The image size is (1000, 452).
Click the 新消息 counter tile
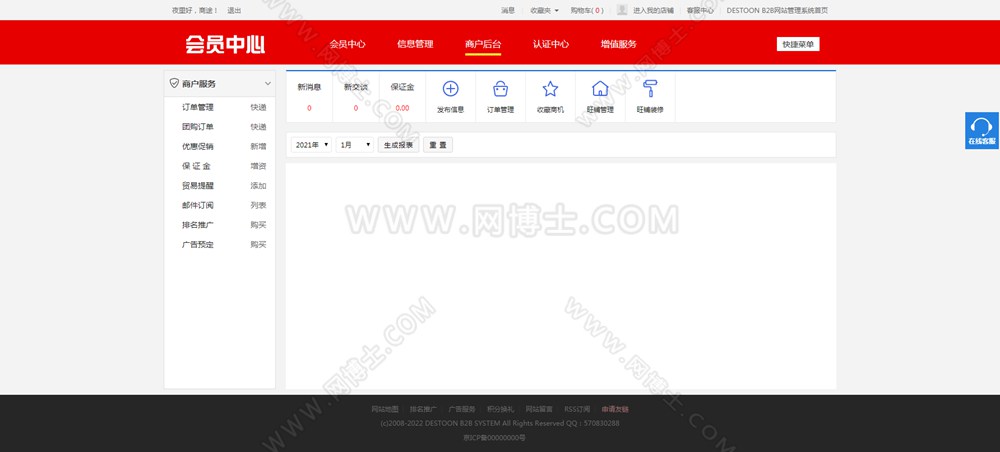click(309, 97)
